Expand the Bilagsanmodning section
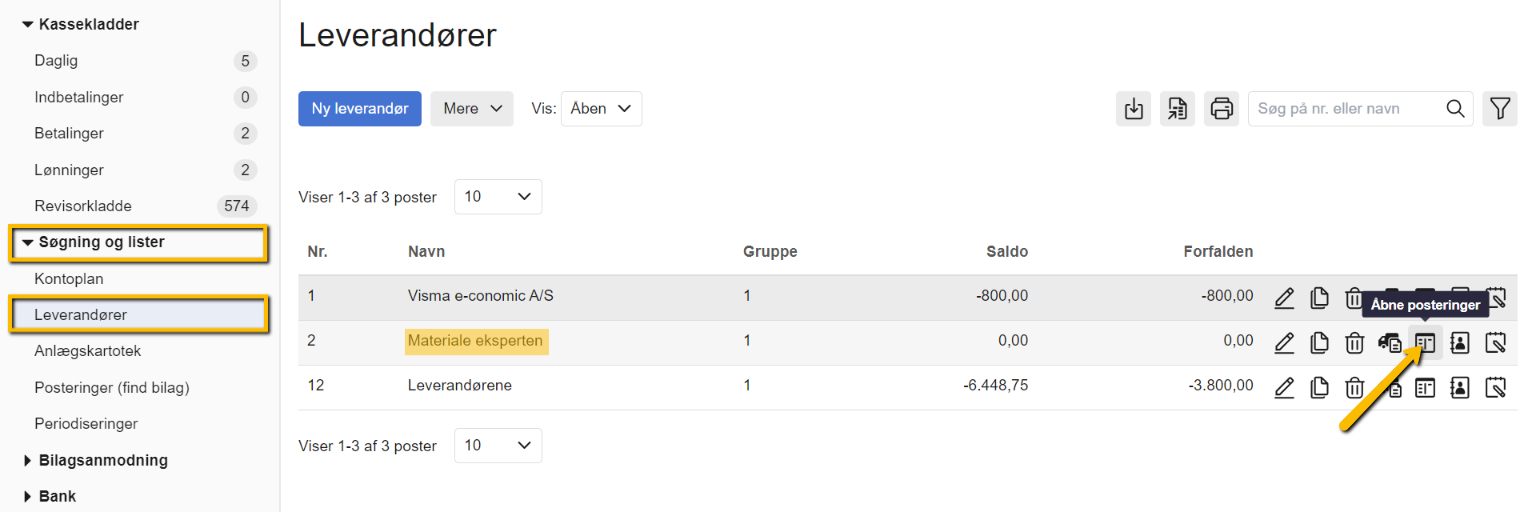 click(x=28, y=461)
